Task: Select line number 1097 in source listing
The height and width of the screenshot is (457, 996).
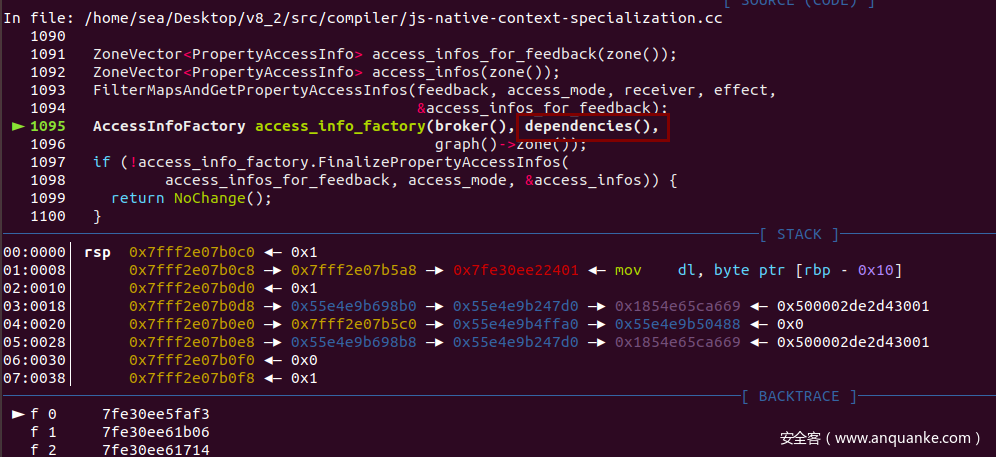Action: 48,163
